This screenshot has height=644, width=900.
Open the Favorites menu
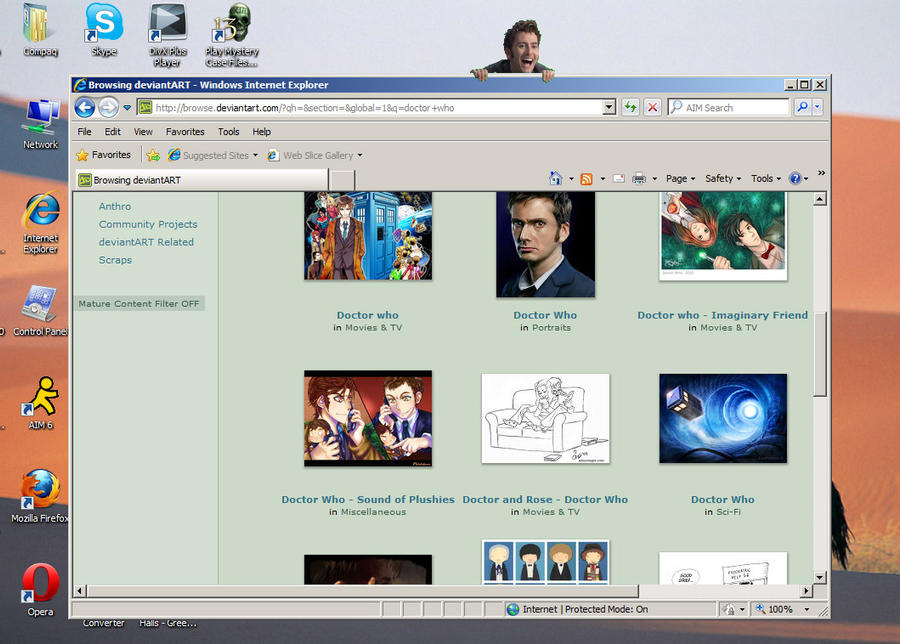[185, 131]
